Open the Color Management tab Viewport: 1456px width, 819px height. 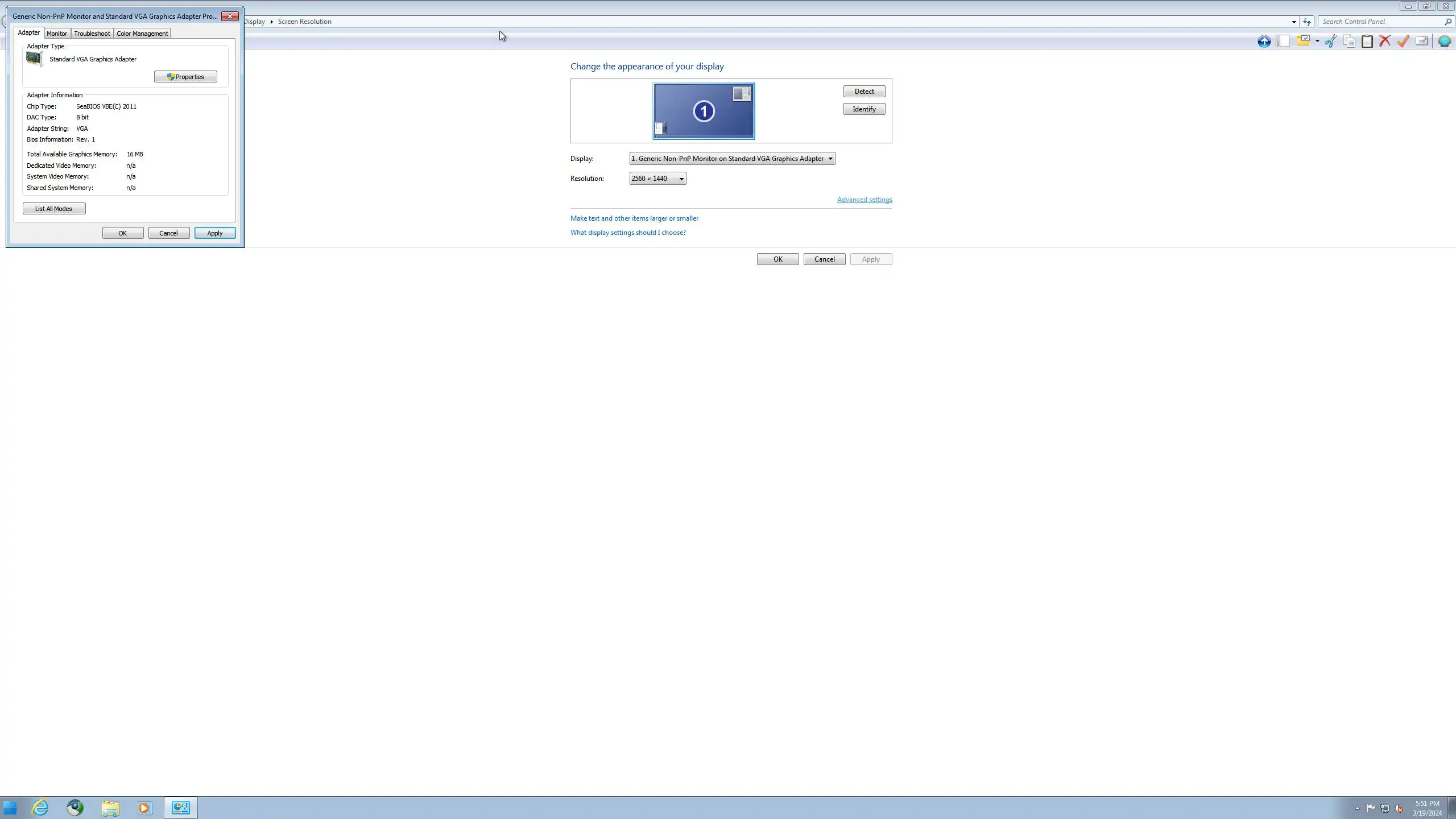(142, 34)
